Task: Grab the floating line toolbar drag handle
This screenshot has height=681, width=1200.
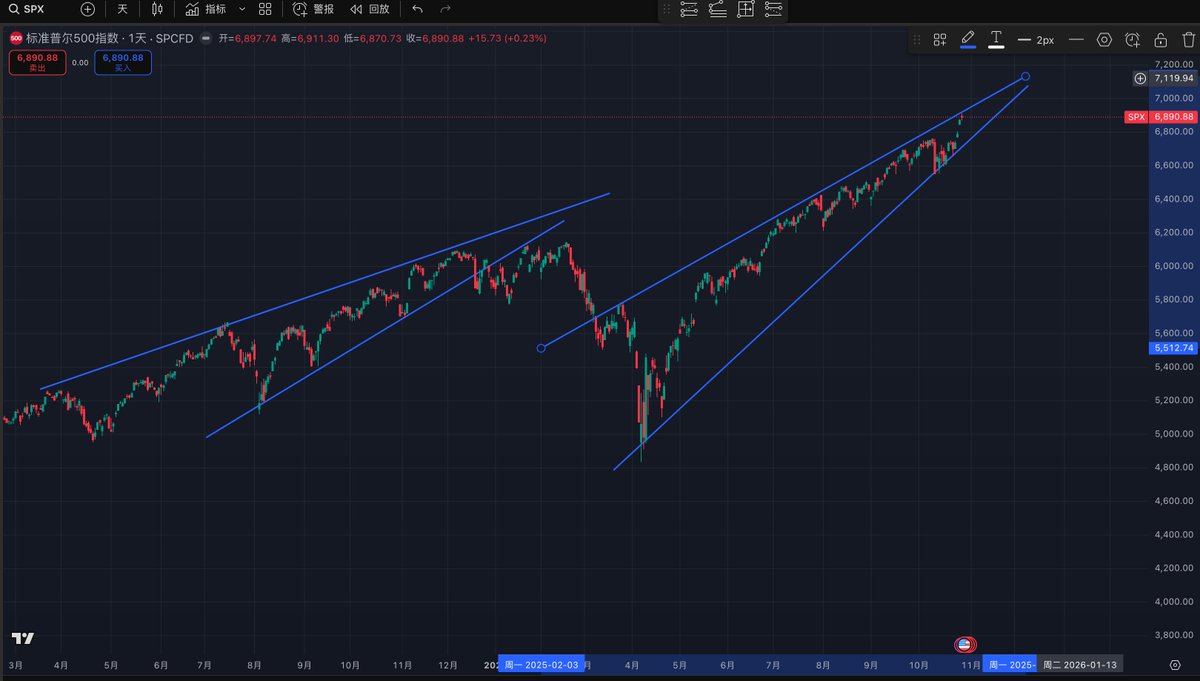Action: [917, 40]
